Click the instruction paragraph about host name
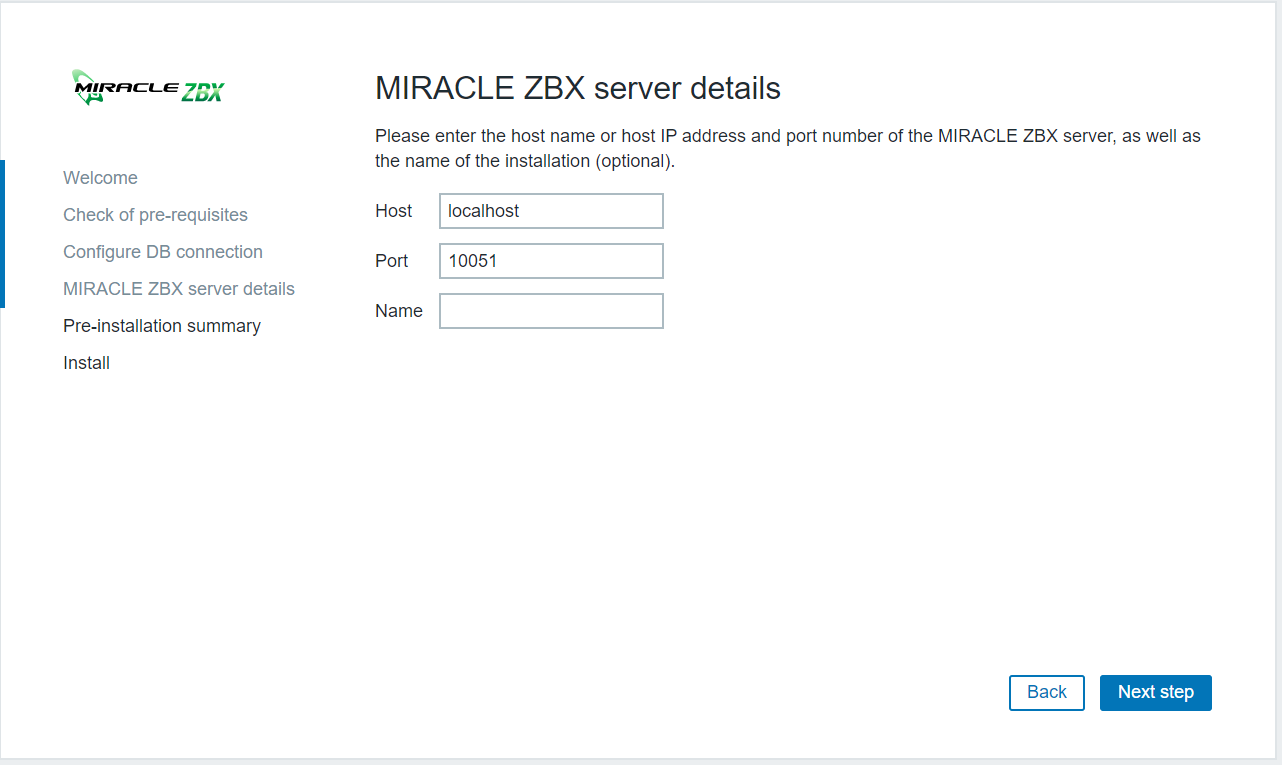 tap(788, 148)
